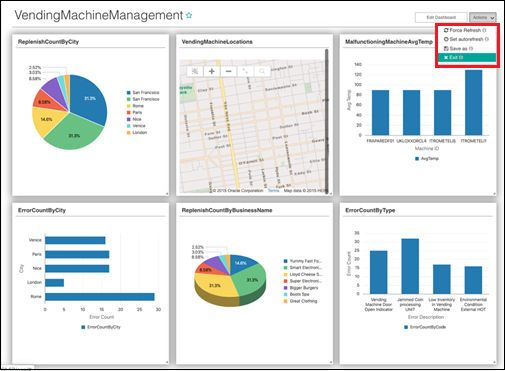Click the favorite star beside VendingMachineManagement title
Image resolution: width=505 pixels, height=371 pixels.
pos(189,15)
